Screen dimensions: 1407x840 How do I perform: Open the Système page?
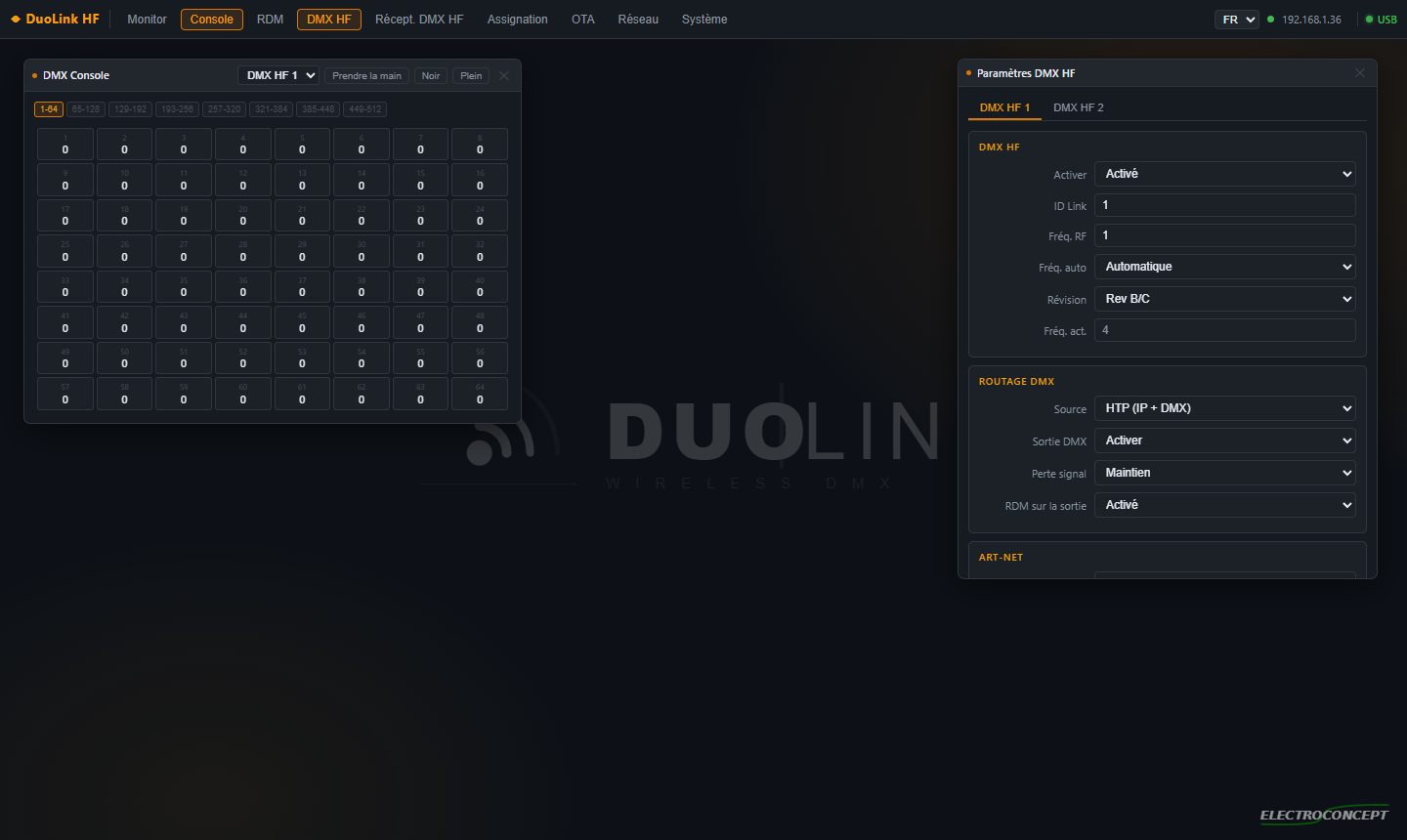(x=704, y=20)
